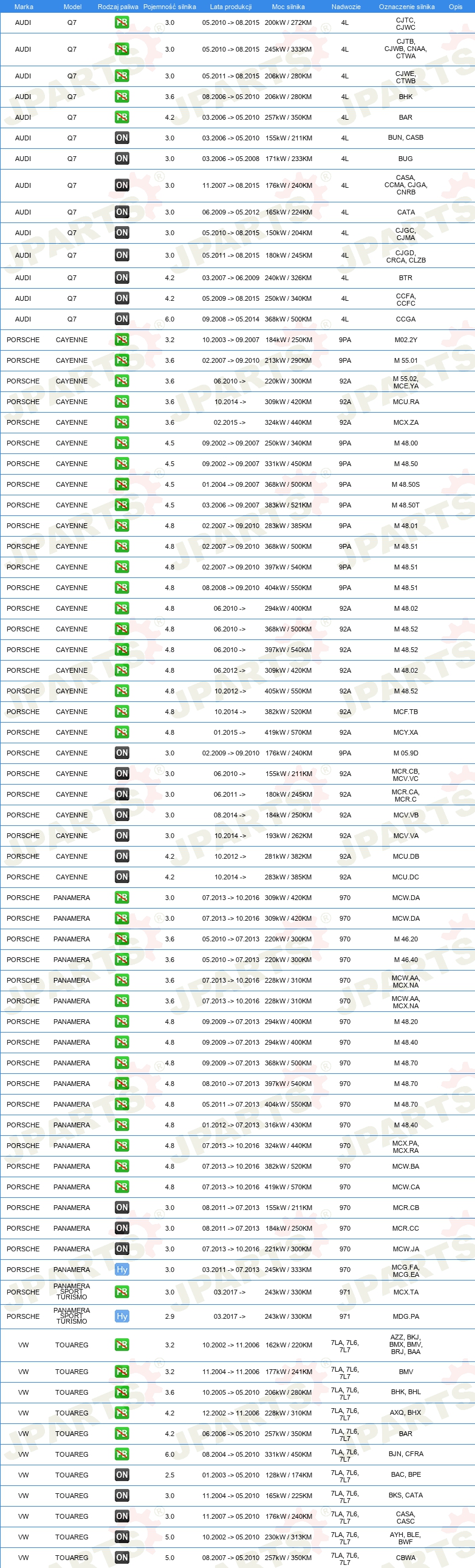The image size is (475, 1568).
Task: Click petrol icon in Audi Q7 245kW / 333KM row
Action: point(121,49)
